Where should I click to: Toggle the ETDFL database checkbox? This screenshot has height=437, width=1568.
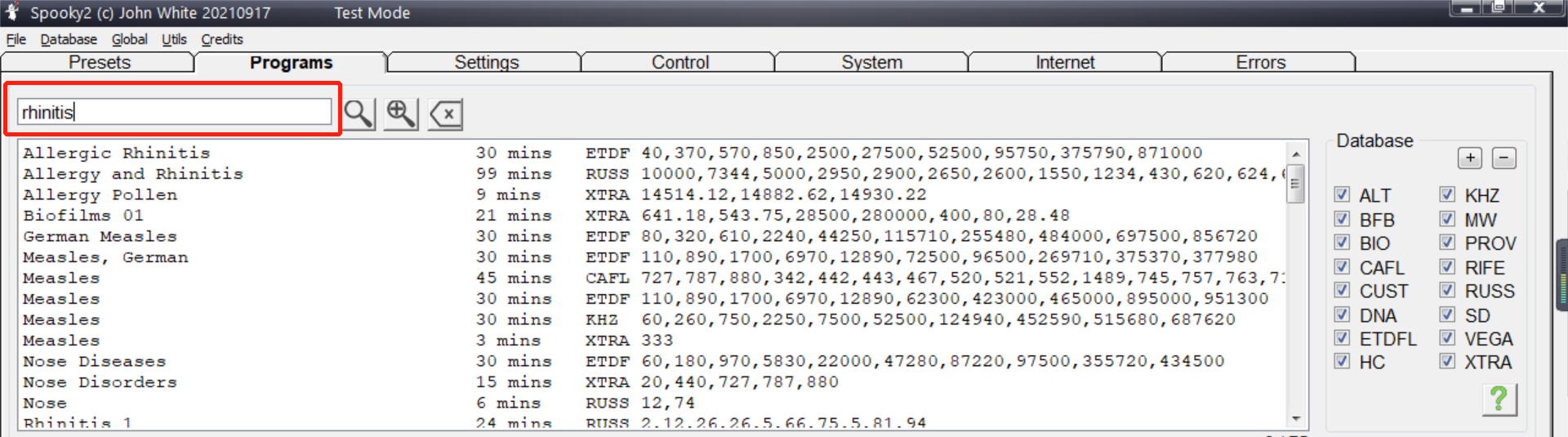pos(1342,338)
